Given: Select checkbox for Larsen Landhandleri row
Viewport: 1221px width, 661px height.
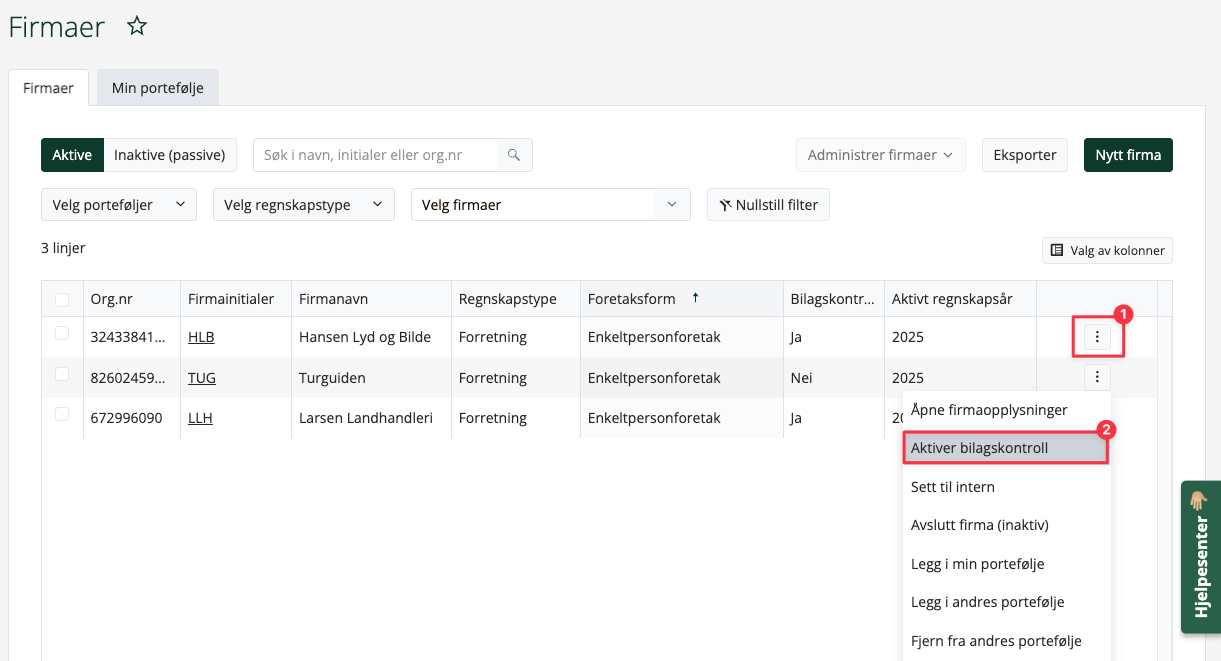Looking at the screenshot, I should pos(62,414).
